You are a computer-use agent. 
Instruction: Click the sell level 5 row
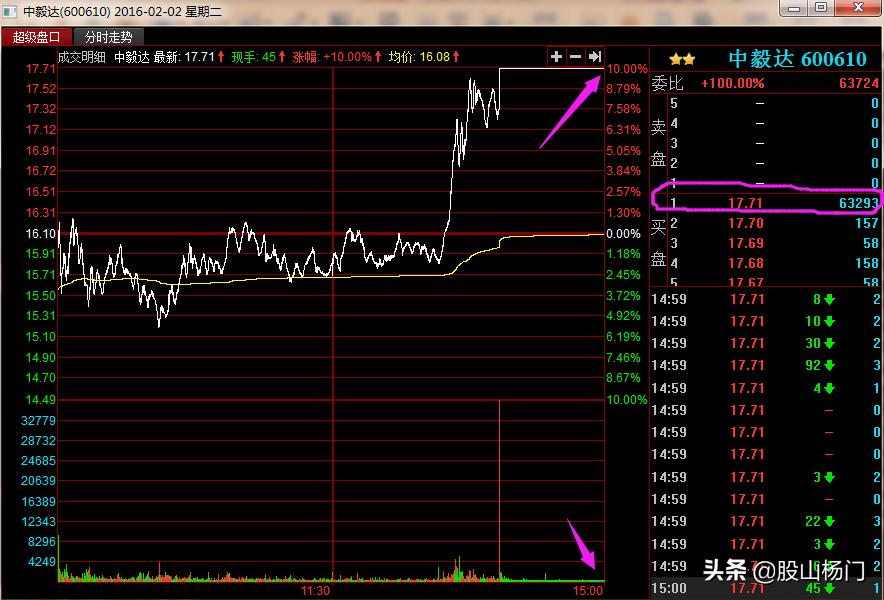774,103
